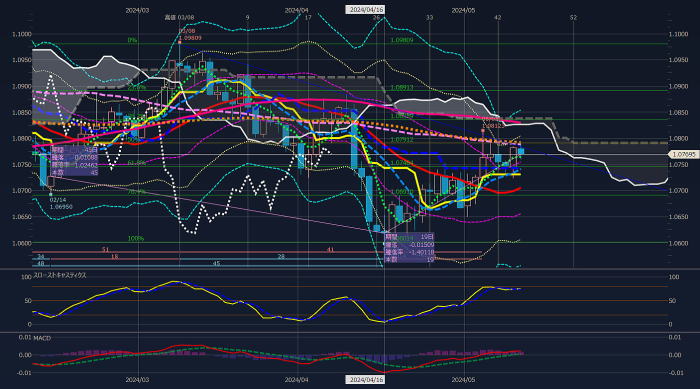Click the 2024/04/16 crosshair date tag at chart top

coord(365,9)
